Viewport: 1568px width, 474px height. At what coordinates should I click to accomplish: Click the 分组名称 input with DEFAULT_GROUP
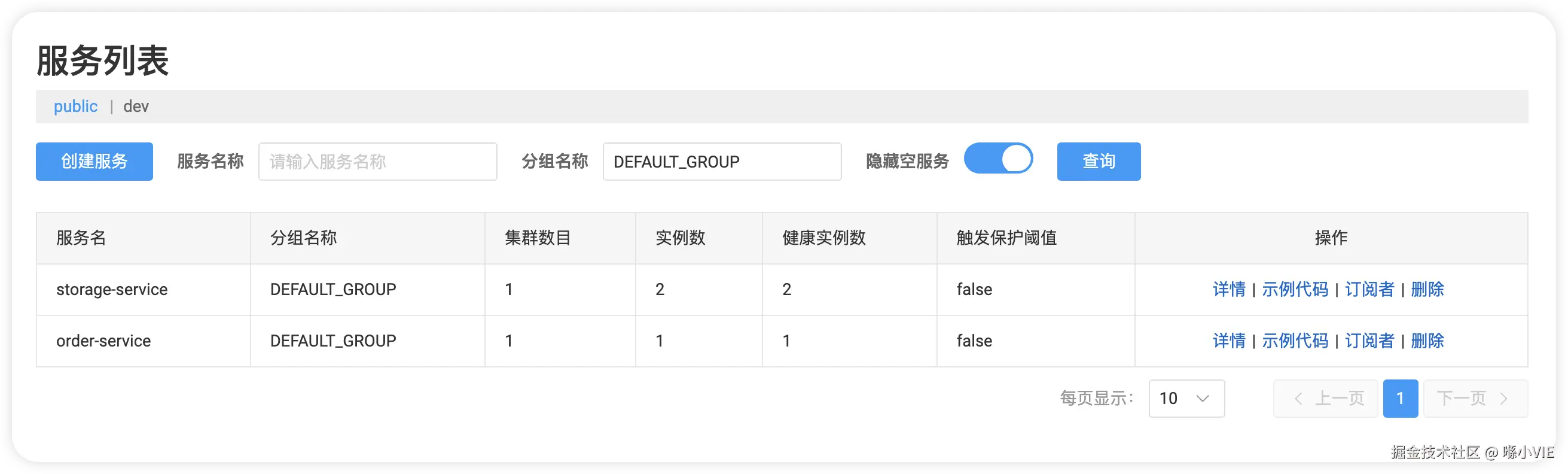click(721, 162)
